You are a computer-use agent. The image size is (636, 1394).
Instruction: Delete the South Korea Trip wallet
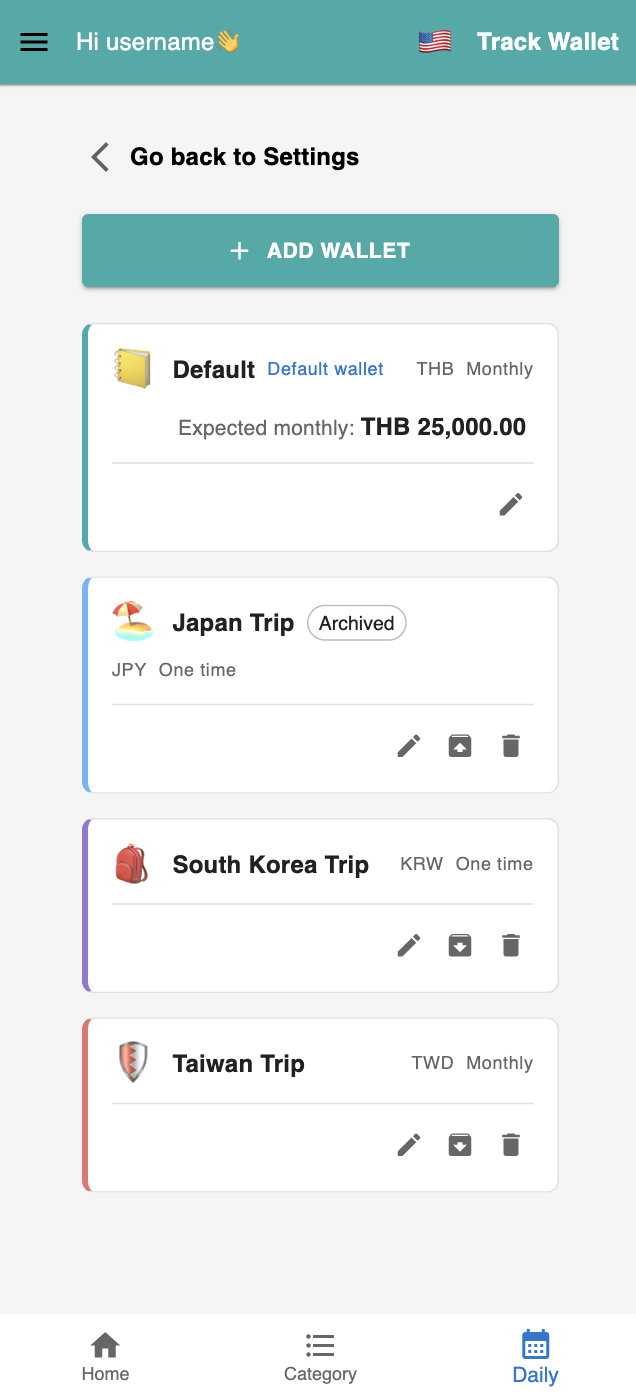(x=511, y=945)
